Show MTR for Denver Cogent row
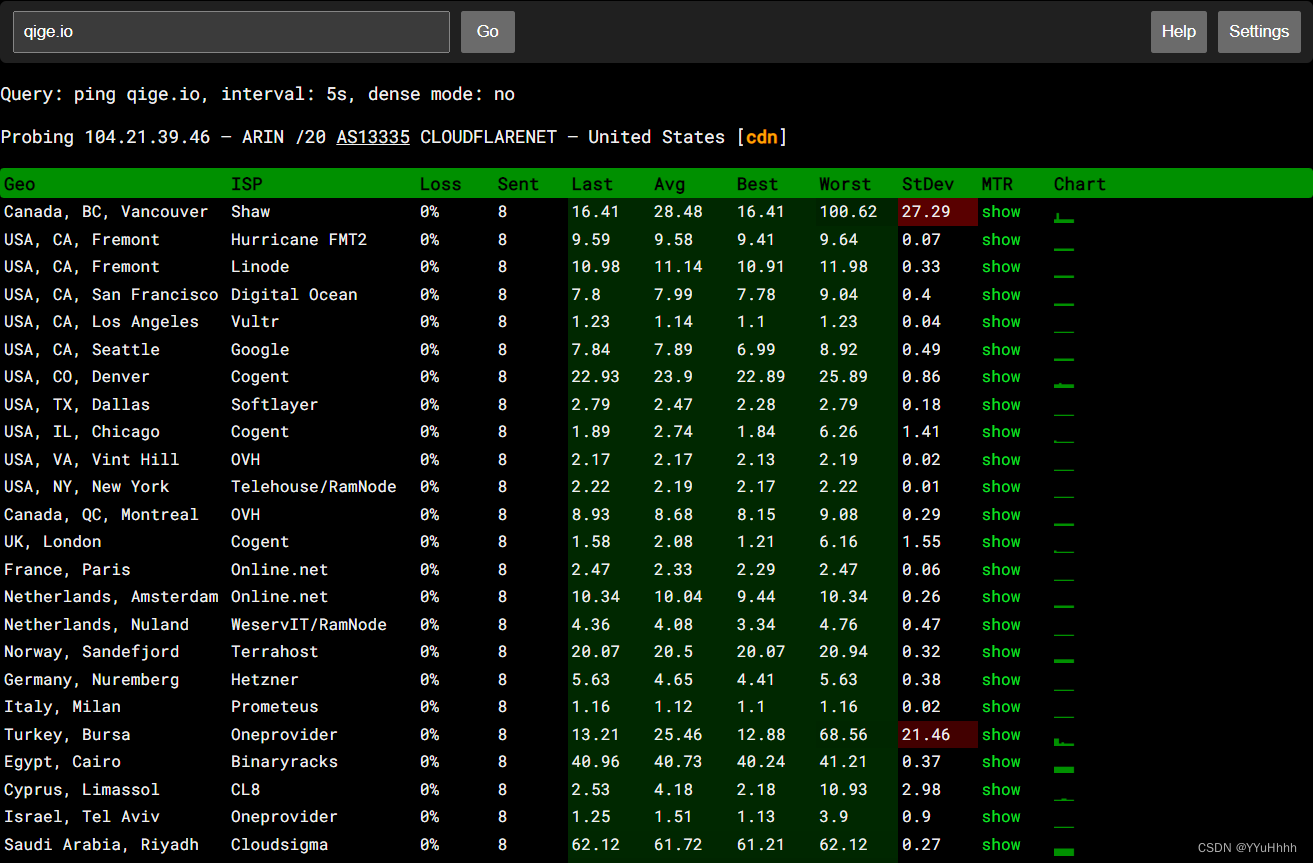This screenshot has height=863, width=1313. click(1001, 377)
